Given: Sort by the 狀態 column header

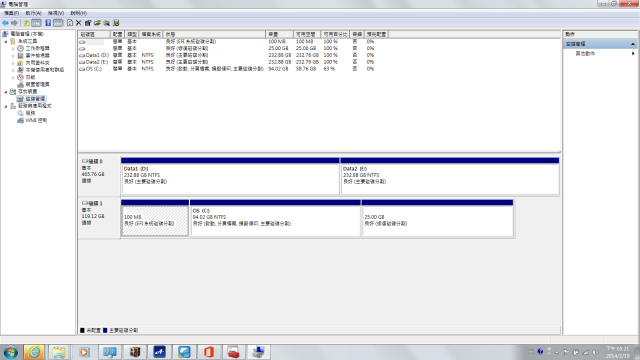Looking at the screenshot, I should tap(214, 34).
